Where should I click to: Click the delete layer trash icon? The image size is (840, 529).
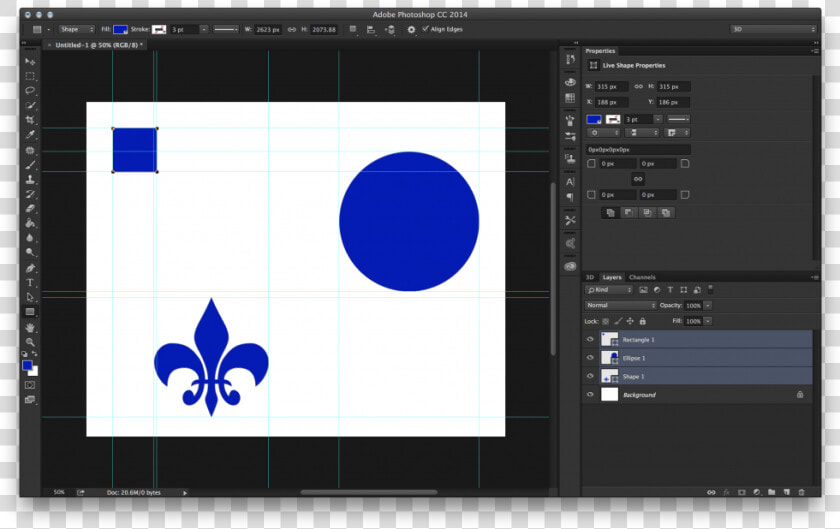(x=801, y=492)
